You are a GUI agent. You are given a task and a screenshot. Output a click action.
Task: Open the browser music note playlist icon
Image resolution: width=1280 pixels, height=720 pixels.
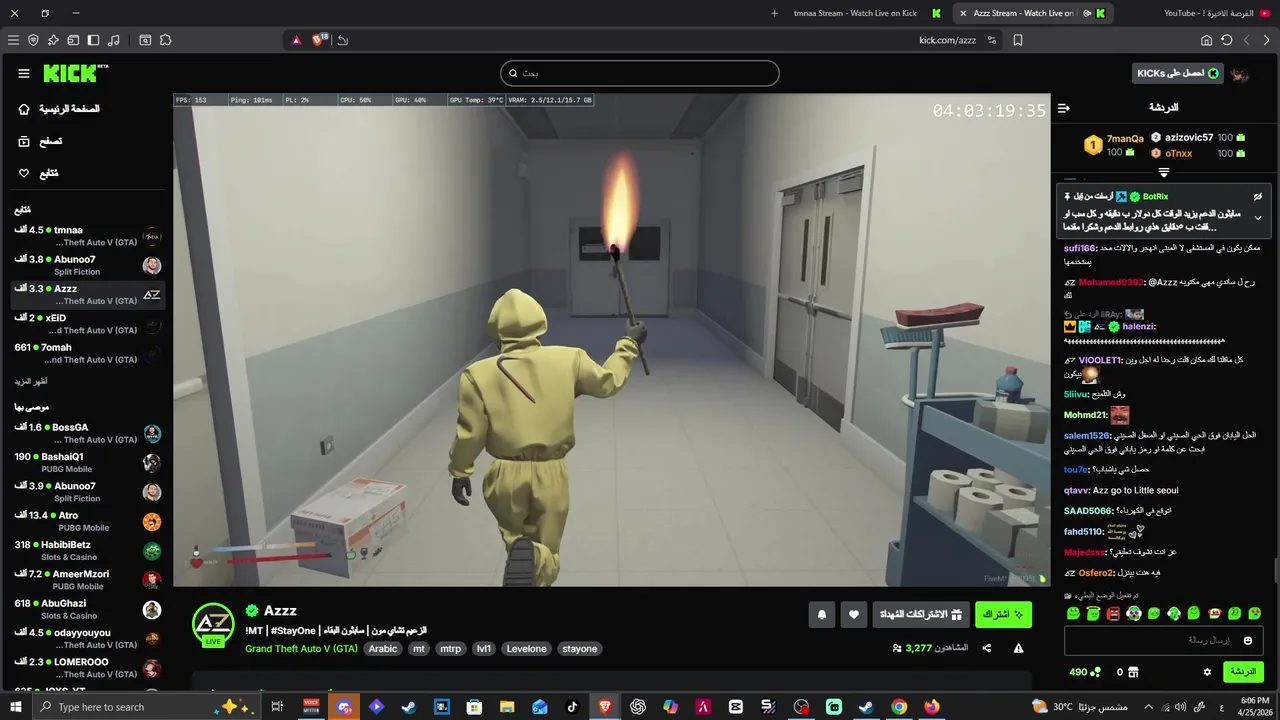tap(113, 40)
